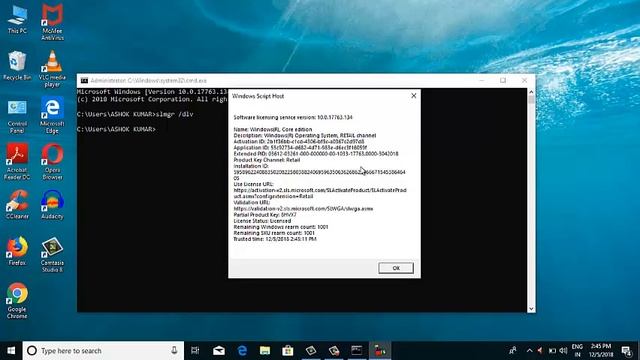640x360 pixels.
Task: Minimize the Command Prompt window
Action: pyautogui.click(x=482, y=80)
